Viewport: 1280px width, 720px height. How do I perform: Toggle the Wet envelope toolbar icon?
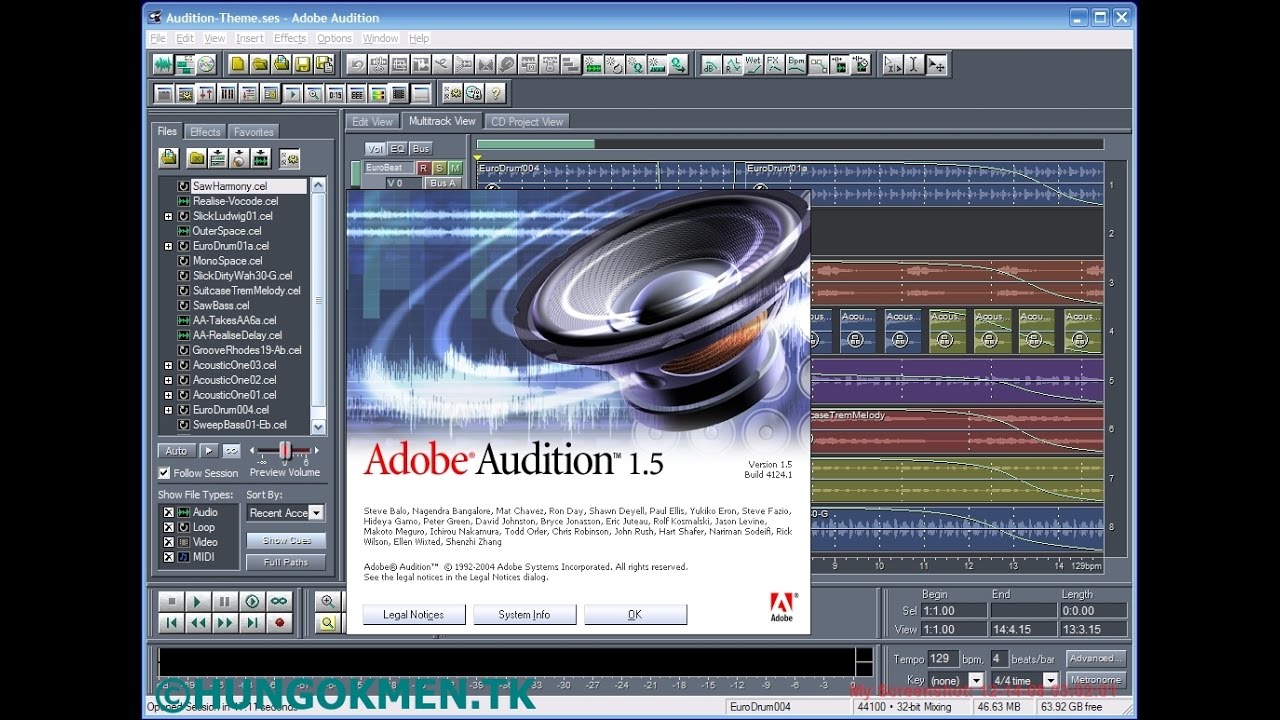point(754,65)
